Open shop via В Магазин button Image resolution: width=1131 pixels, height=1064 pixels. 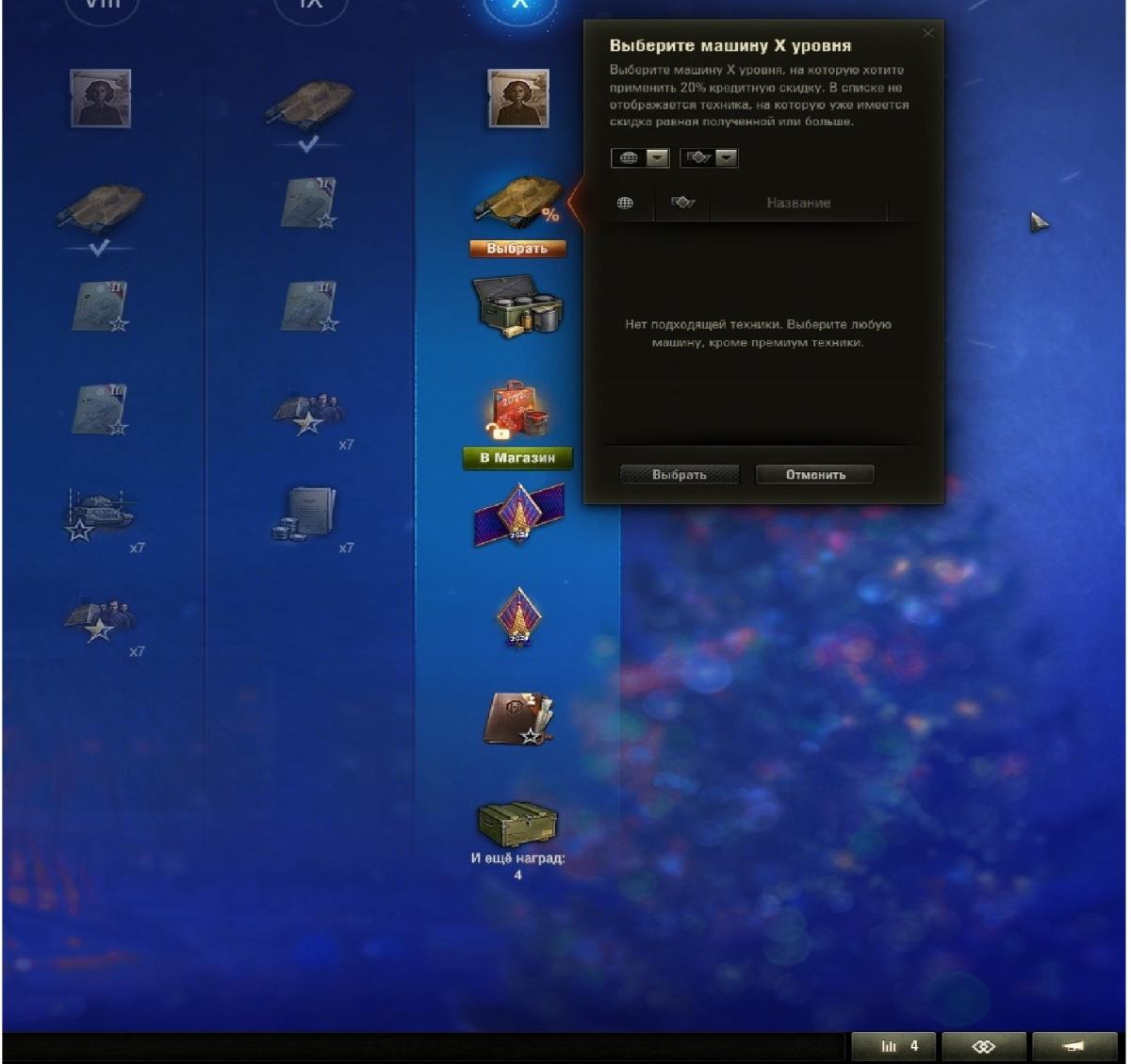point(517,458)
